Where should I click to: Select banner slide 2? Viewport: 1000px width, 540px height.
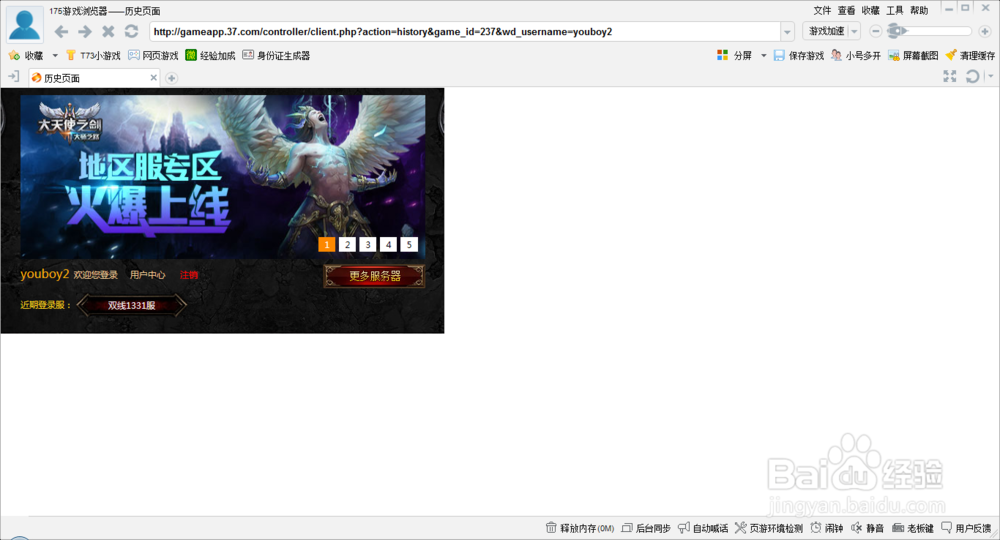(x=347, y=244)
